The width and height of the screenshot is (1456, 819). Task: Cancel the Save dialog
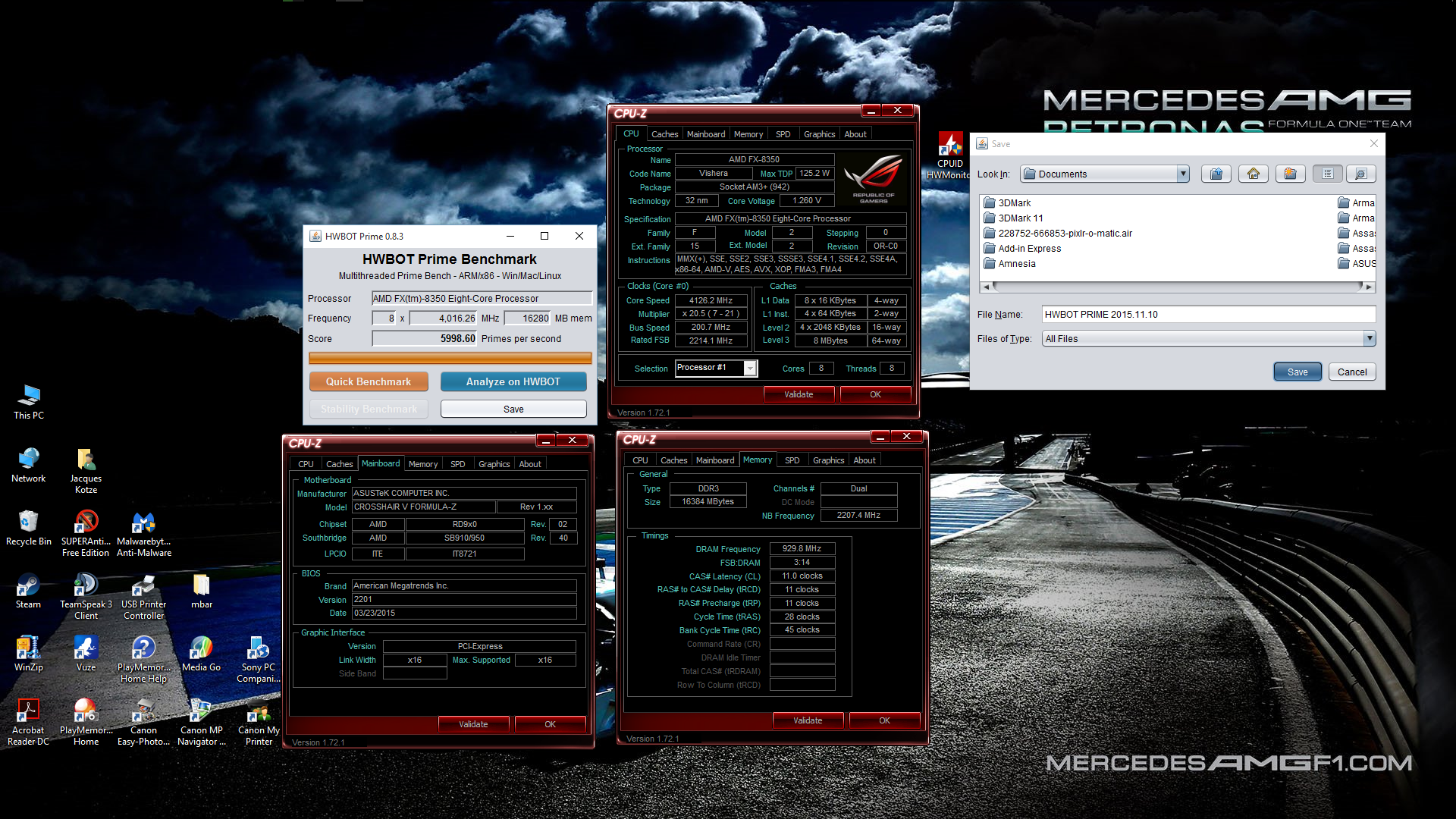click(1352, 372)
